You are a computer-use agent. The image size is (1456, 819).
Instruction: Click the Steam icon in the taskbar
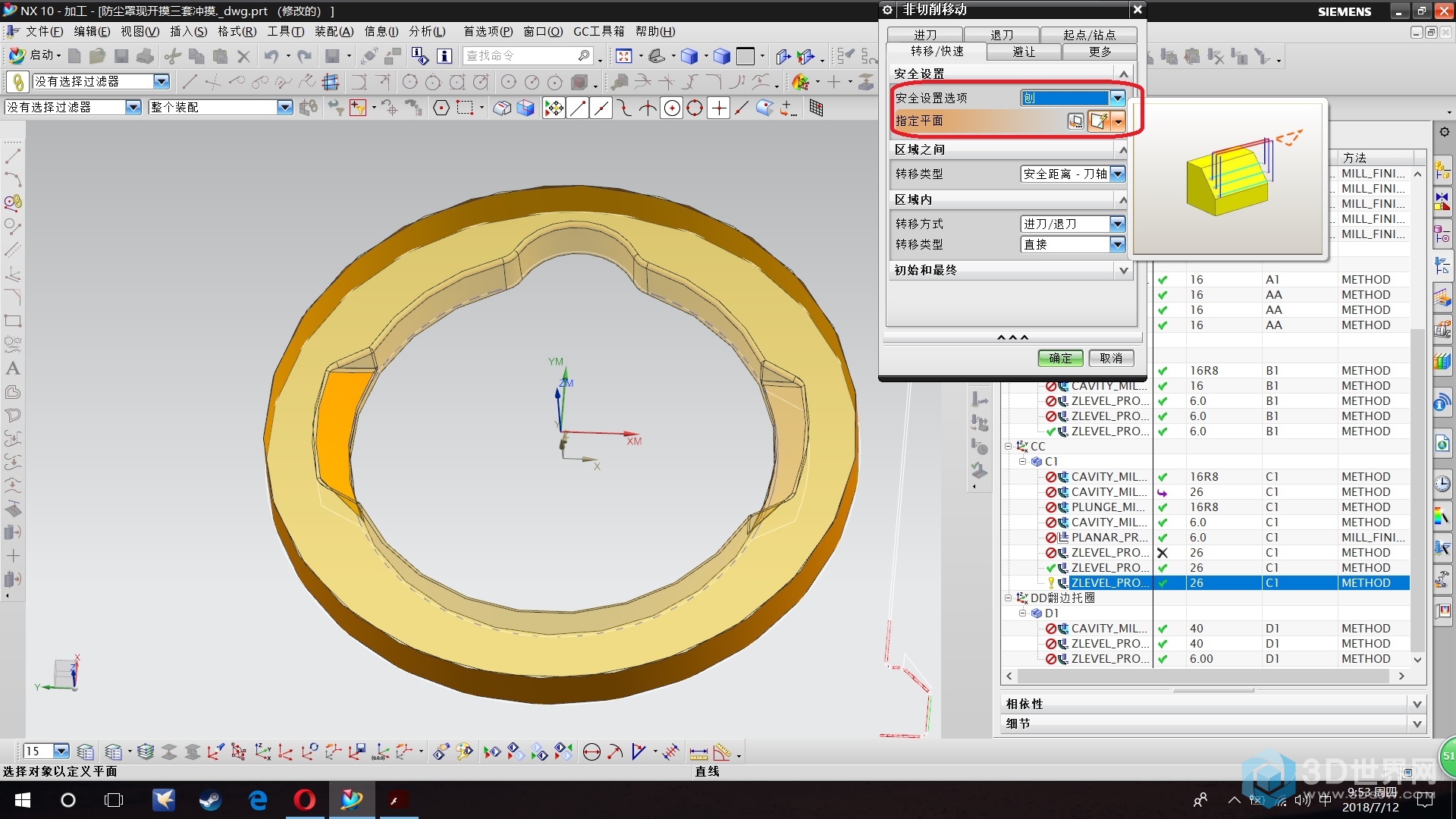pos(210,800)
